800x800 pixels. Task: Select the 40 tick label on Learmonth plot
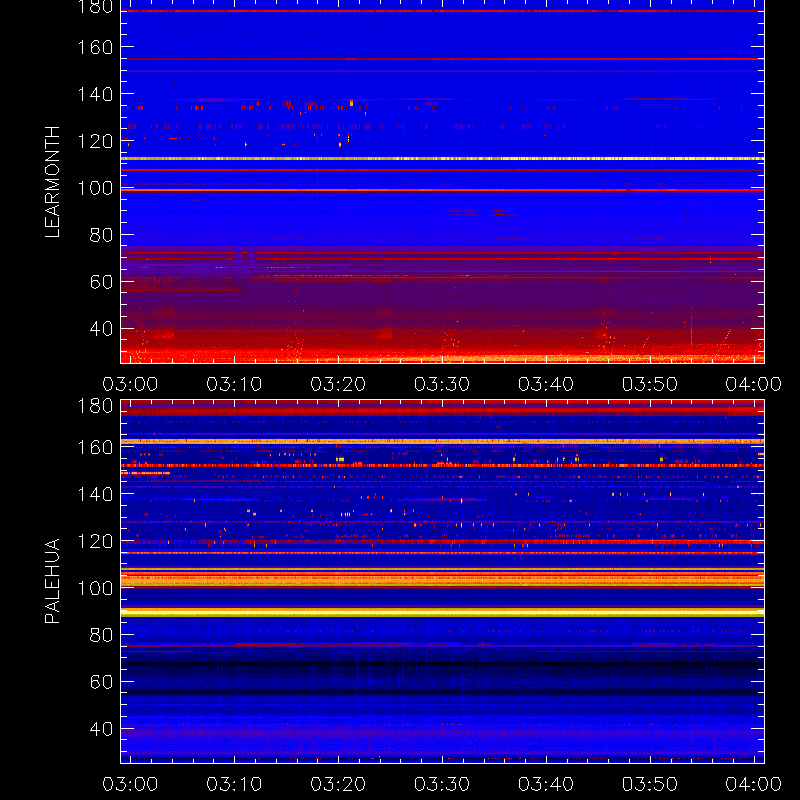(102, 329)
